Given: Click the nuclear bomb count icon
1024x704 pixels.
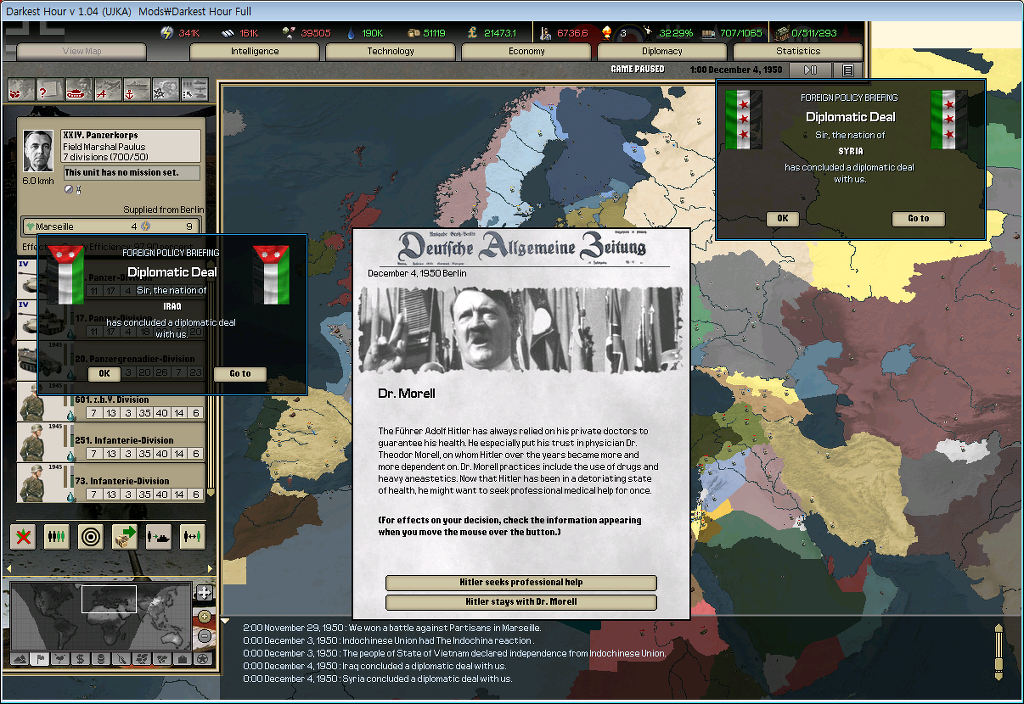Looking at the screenshot, I should click(607, 32).
